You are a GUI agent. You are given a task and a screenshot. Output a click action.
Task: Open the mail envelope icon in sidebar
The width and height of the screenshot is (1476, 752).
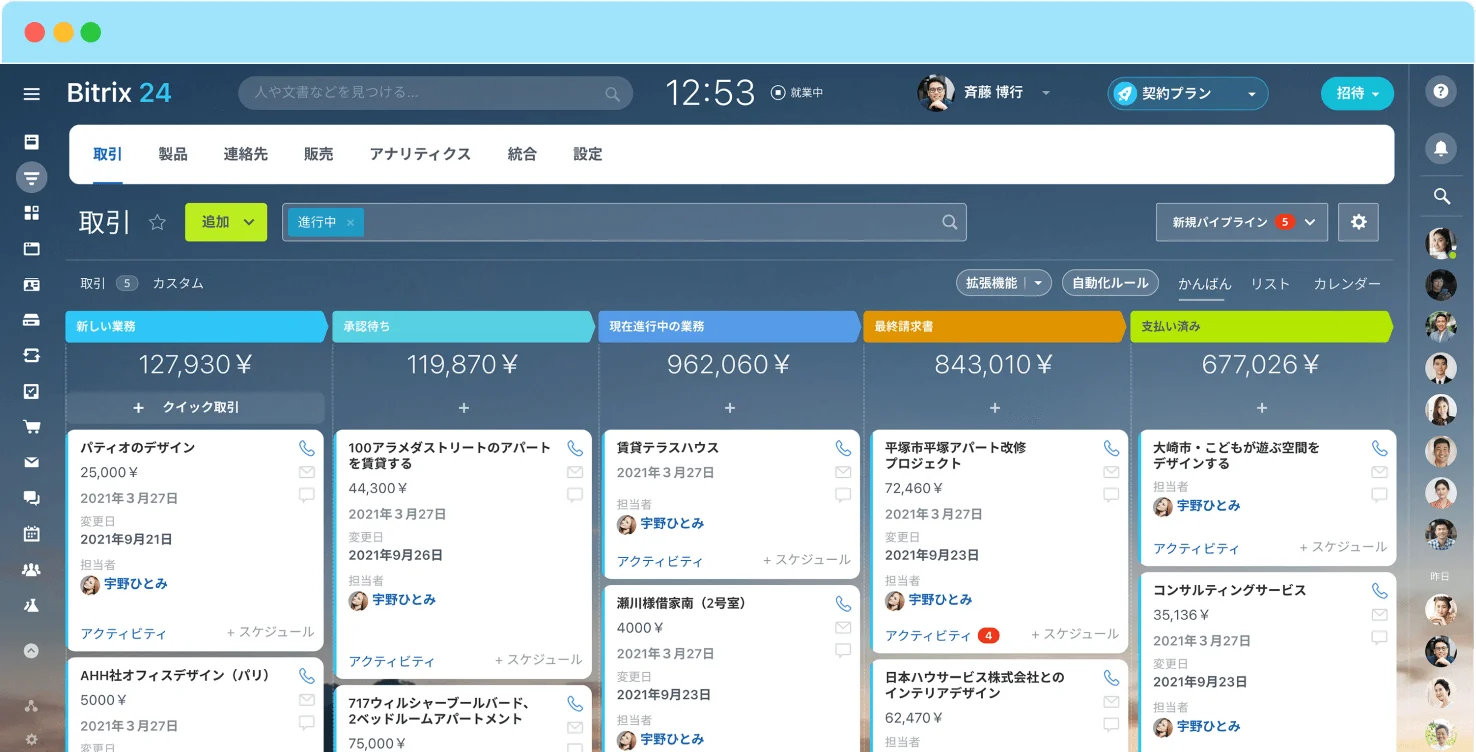pos(32,462)
